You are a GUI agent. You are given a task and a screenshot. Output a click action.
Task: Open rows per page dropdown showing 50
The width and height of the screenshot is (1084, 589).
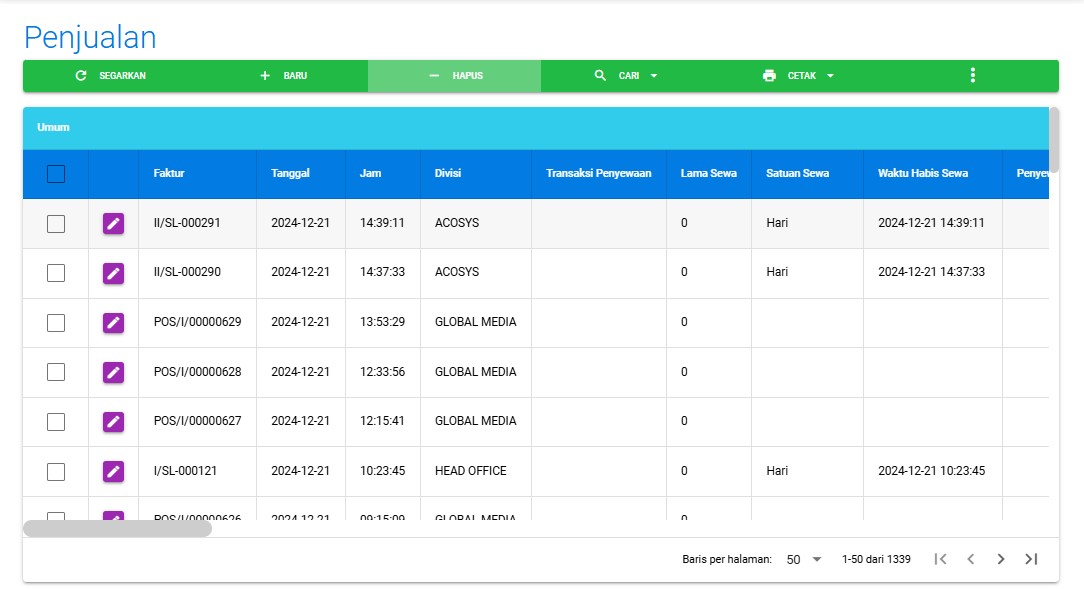[x=804, y=560]
